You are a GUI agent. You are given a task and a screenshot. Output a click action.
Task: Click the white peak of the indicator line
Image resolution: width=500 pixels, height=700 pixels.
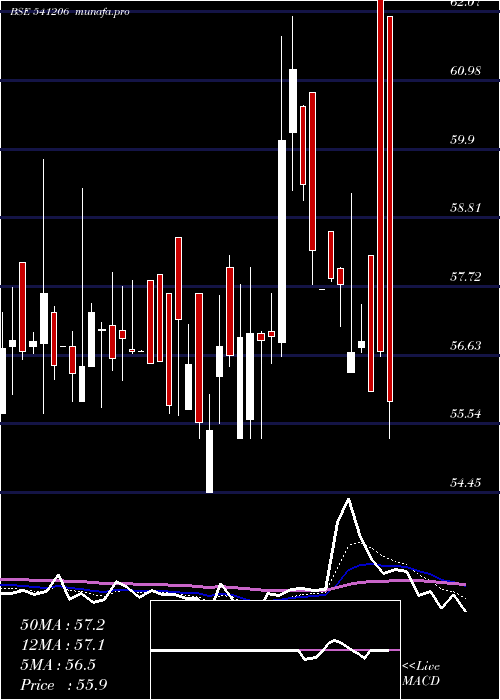348,500
